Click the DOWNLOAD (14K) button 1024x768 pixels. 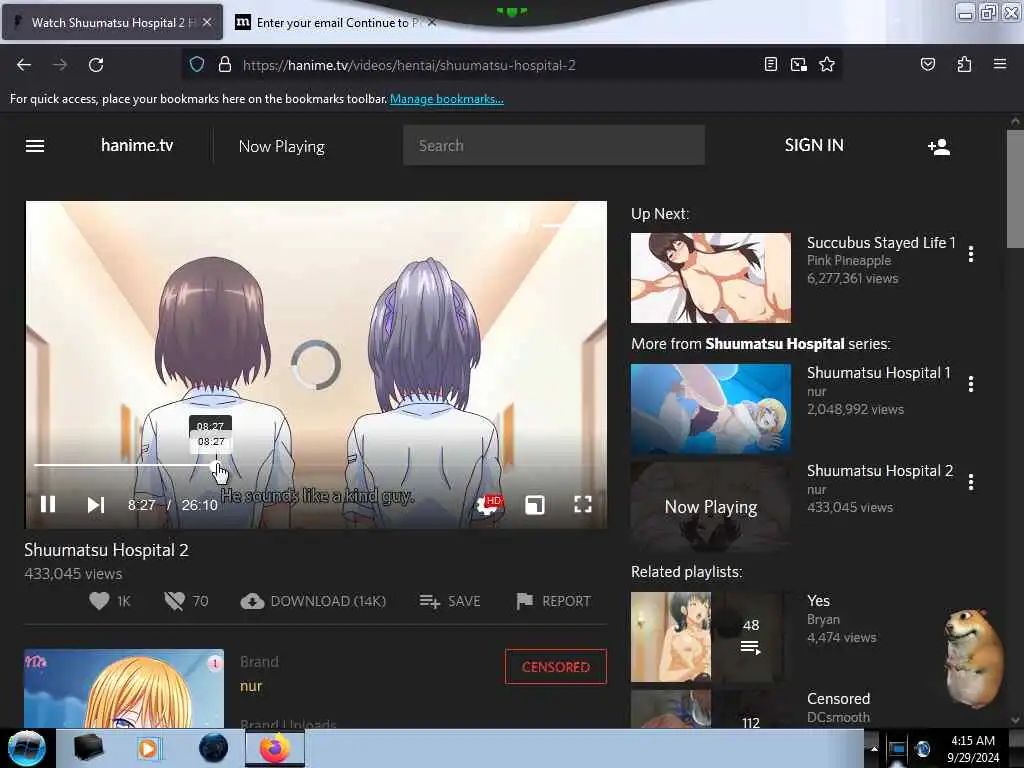[313, 601]
